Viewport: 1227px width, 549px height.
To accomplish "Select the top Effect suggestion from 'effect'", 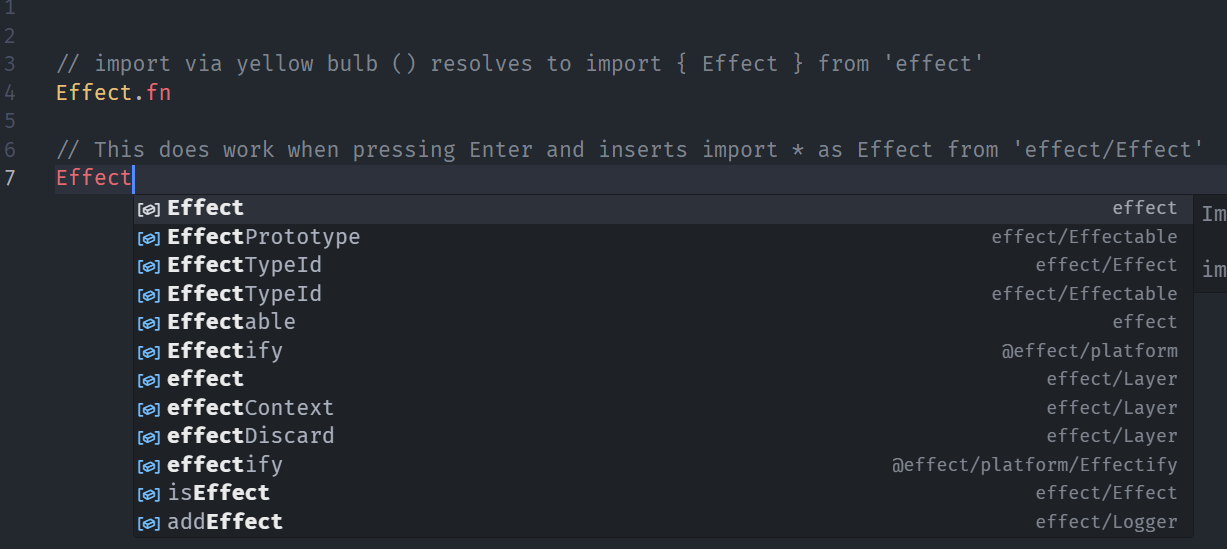I will click(205, 208).
